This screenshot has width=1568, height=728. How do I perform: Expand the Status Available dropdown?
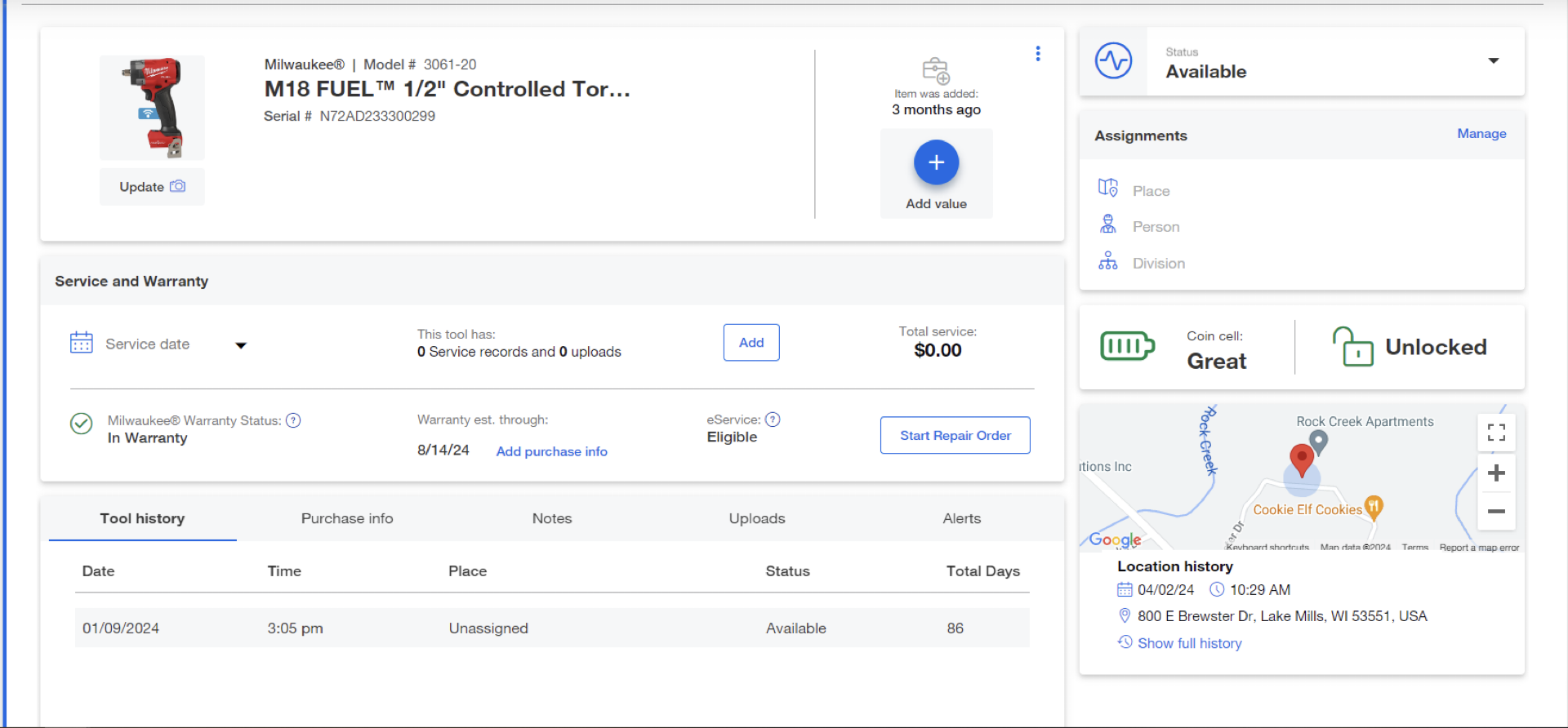click(x=1493, y=61)
